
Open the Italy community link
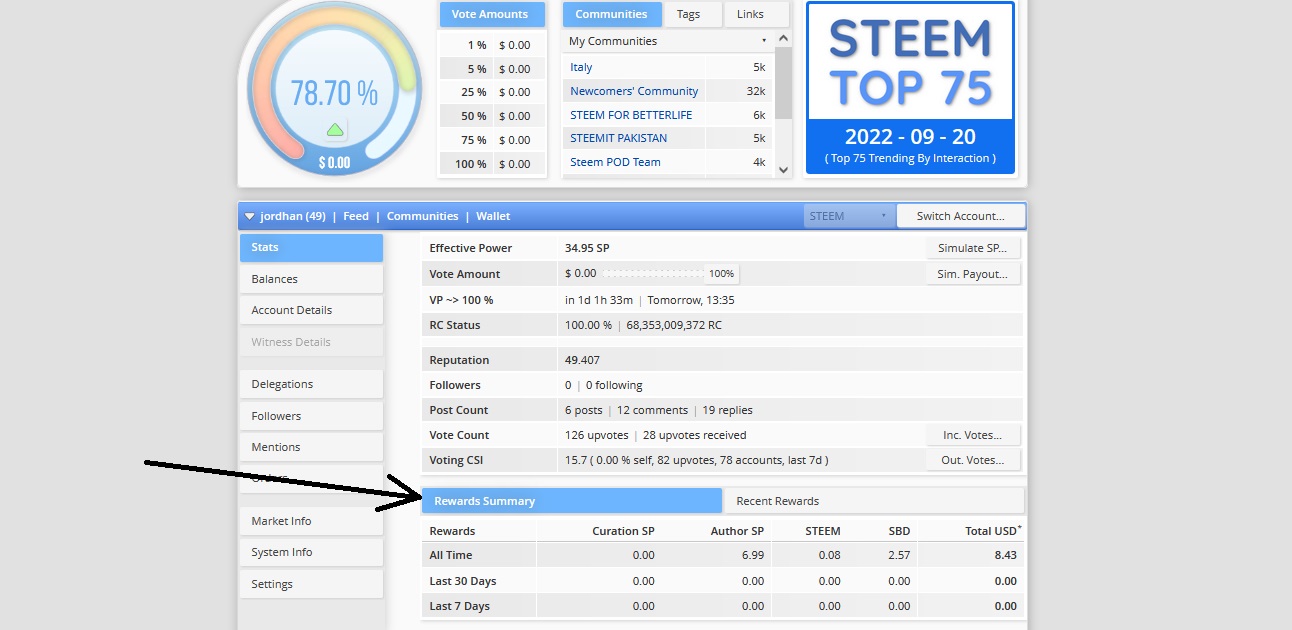pyautogui.click(x=581, y=67)
